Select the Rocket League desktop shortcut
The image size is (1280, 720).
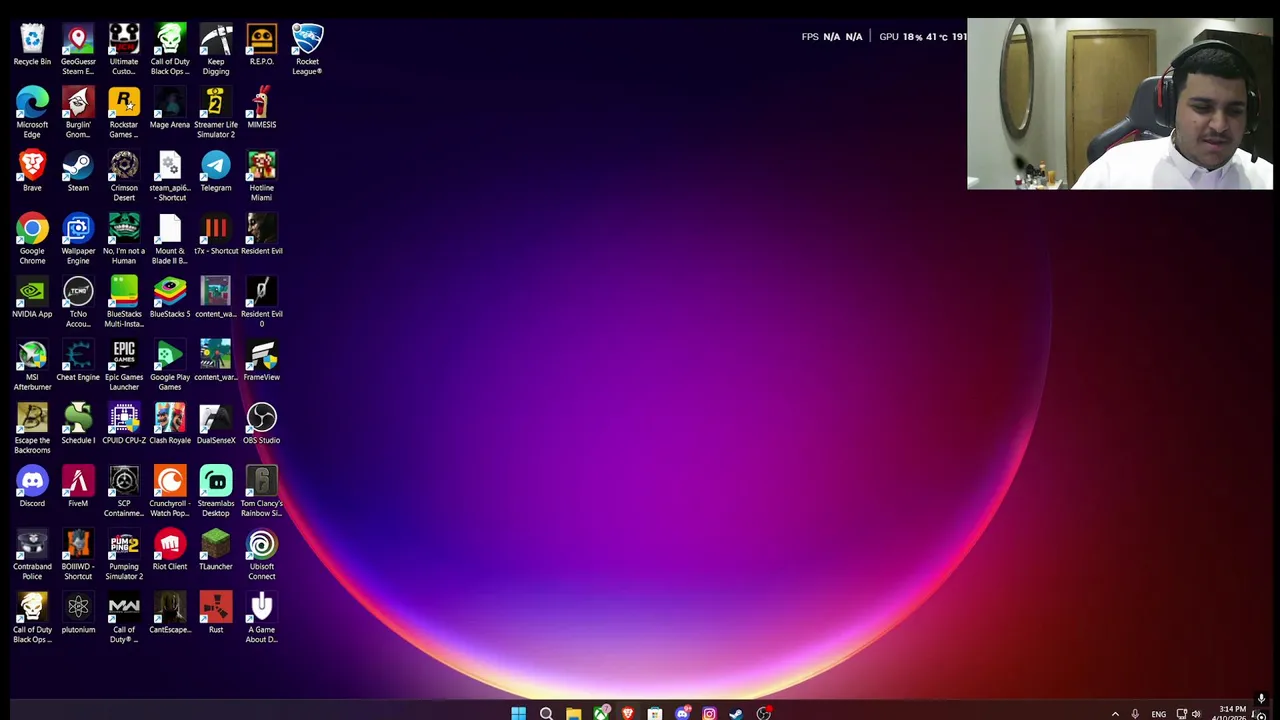click(x=307, y=49)
